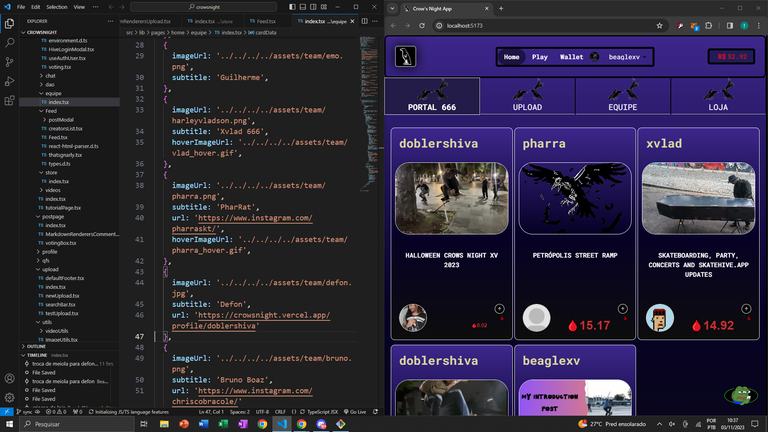Open the Chrome profile avatar
This screenshot has width=768, height=432.
click(744, 25)
